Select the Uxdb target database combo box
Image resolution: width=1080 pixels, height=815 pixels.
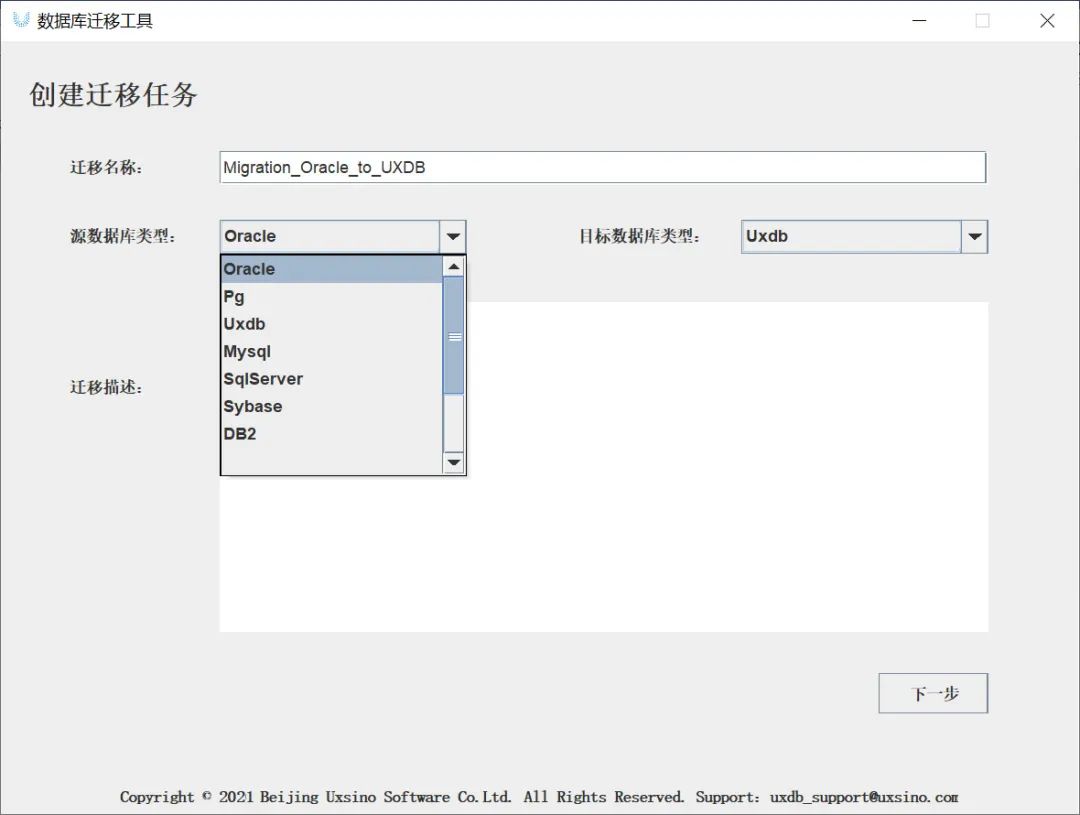coord(864,236)
